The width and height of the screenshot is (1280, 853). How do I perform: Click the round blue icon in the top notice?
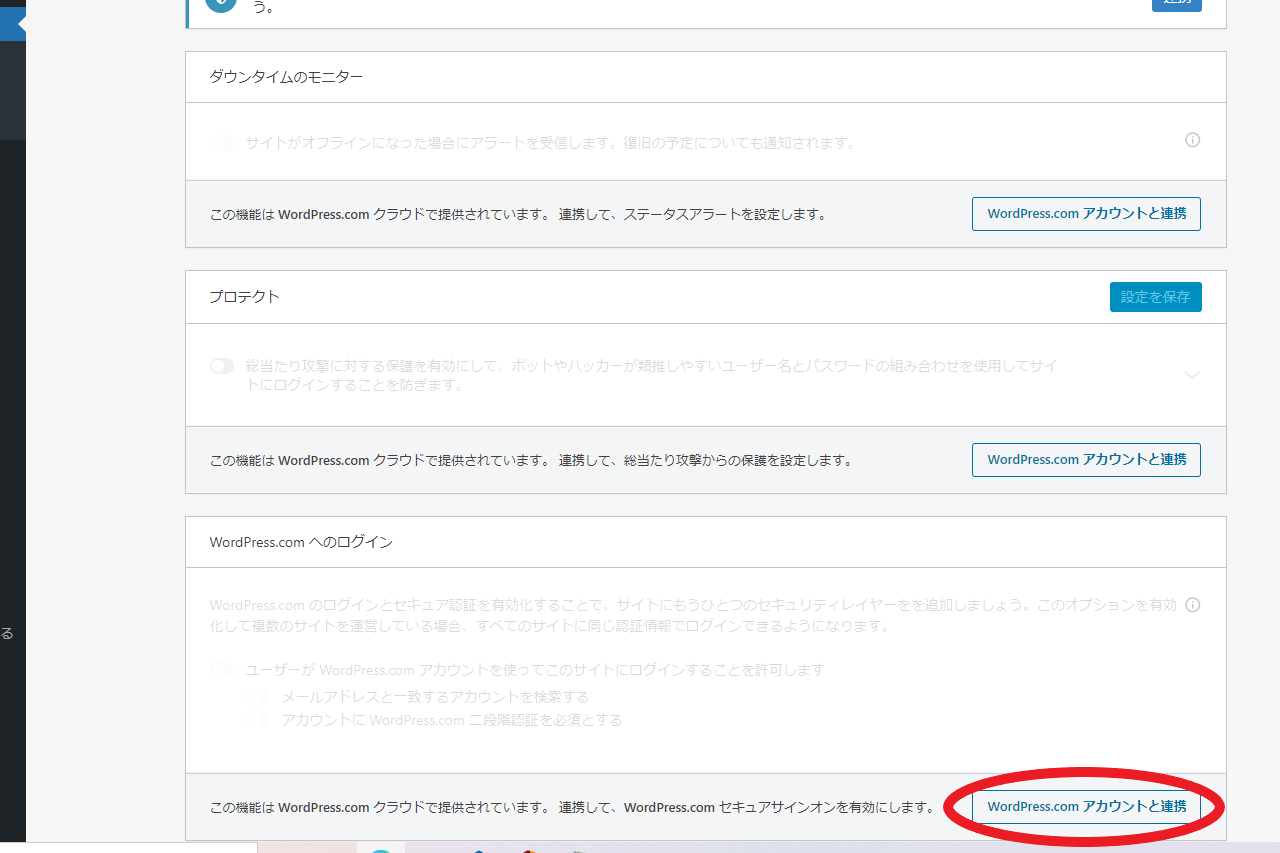[x=221, y=4]
